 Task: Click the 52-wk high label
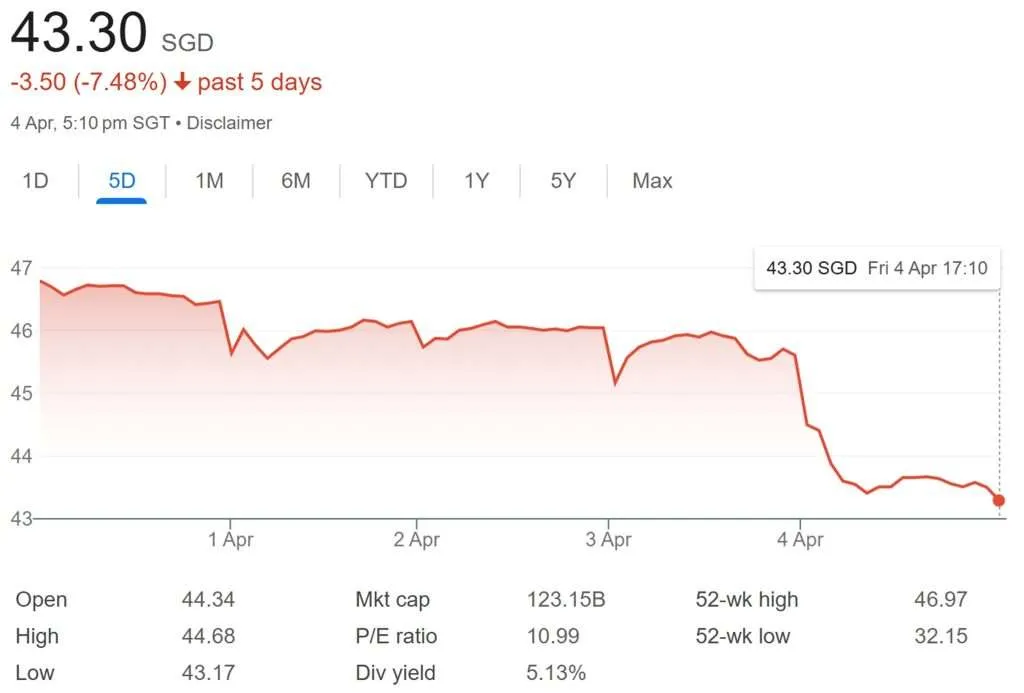point(747,600)
